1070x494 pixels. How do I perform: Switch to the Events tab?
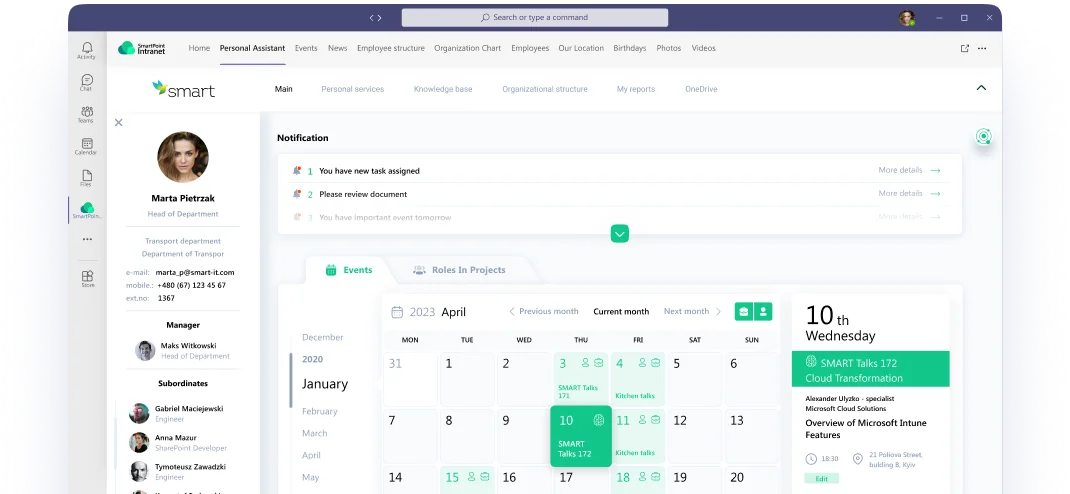(x=349, y=270)
